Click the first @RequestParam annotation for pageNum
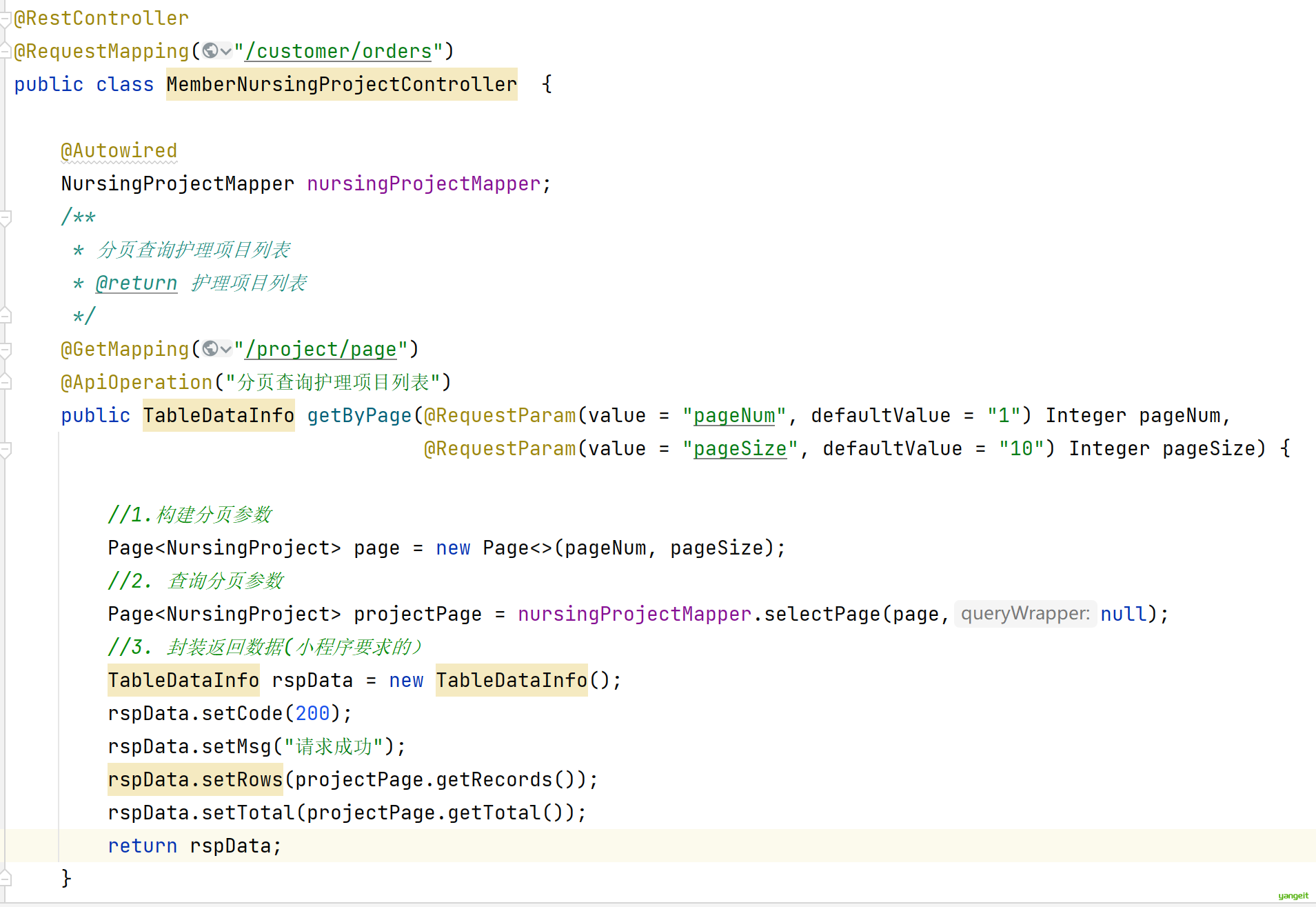1316x907 pixels. point(500,415)
